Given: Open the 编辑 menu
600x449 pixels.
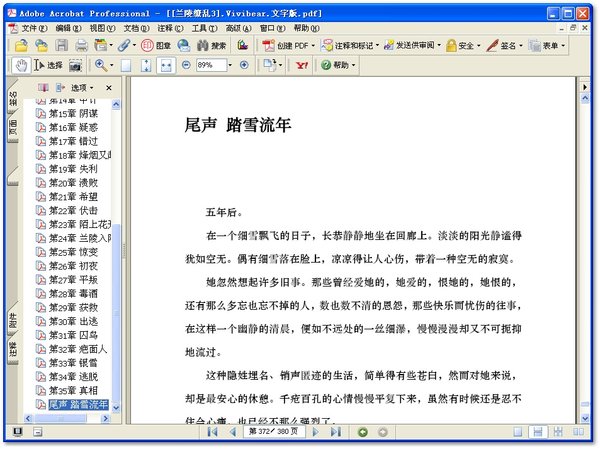Looking at the screenshot, I should 68,28.
